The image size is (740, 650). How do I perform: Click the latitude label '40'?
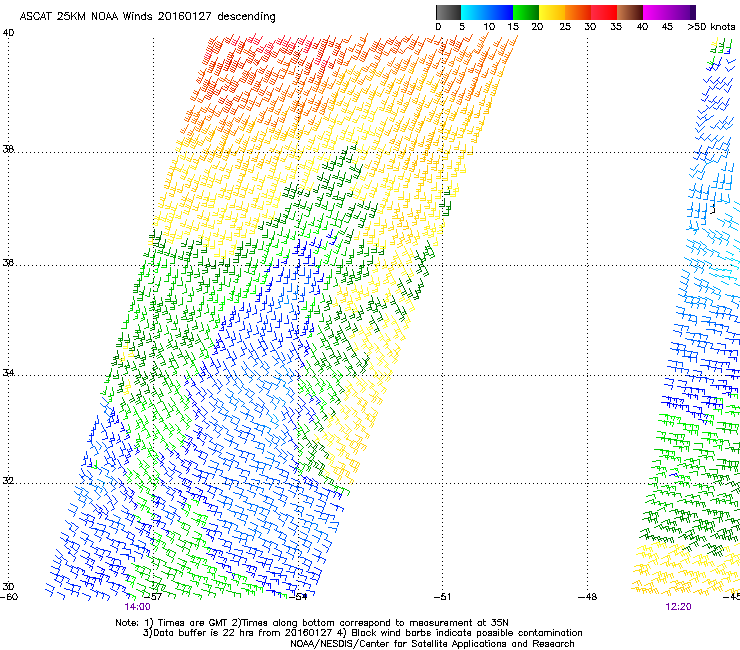click(8, 33)
